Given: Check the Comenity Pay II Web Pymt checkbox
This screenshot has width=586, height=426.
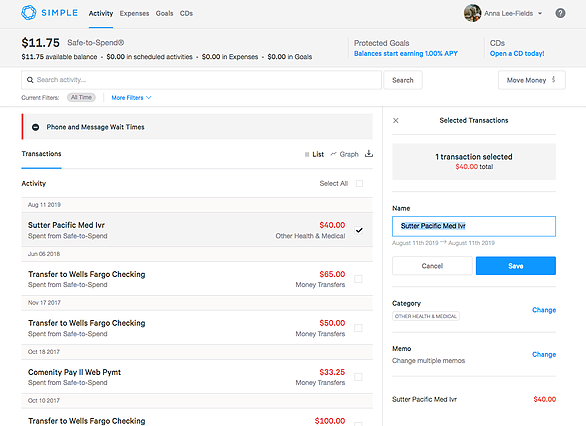Looking at the screenshot, I should tap(358, 377).
